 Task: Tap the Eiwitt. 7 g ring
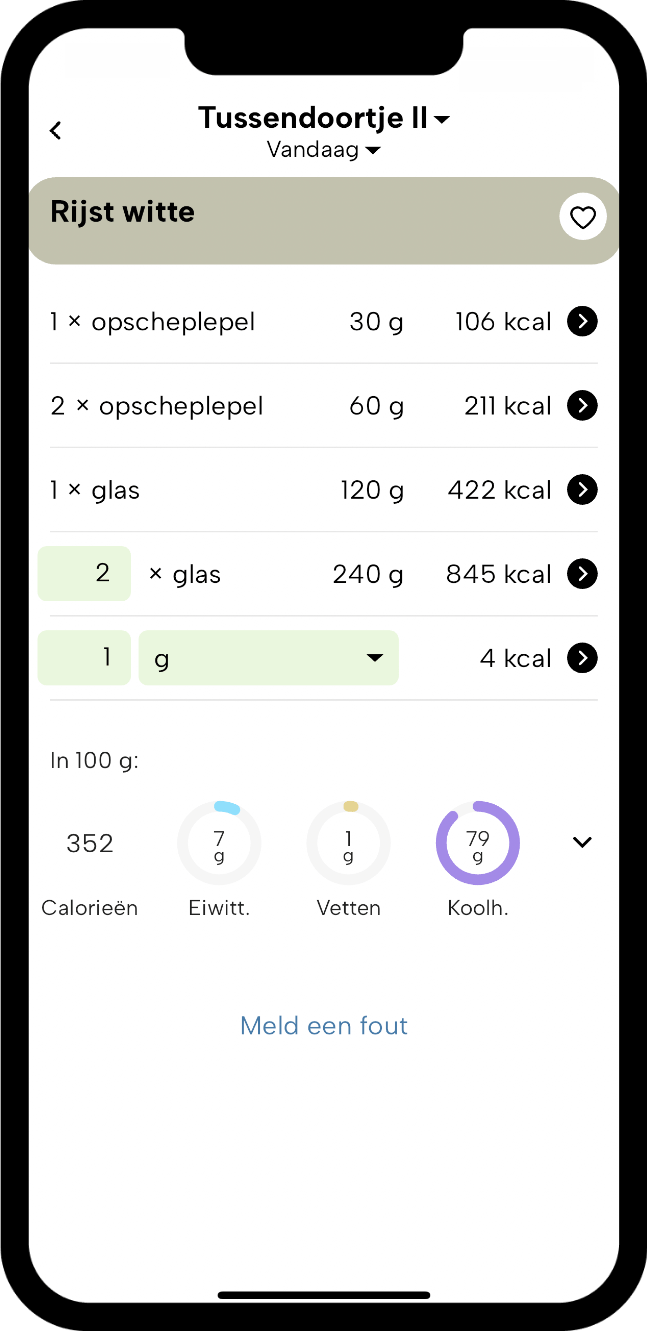[x=219, y=843]
